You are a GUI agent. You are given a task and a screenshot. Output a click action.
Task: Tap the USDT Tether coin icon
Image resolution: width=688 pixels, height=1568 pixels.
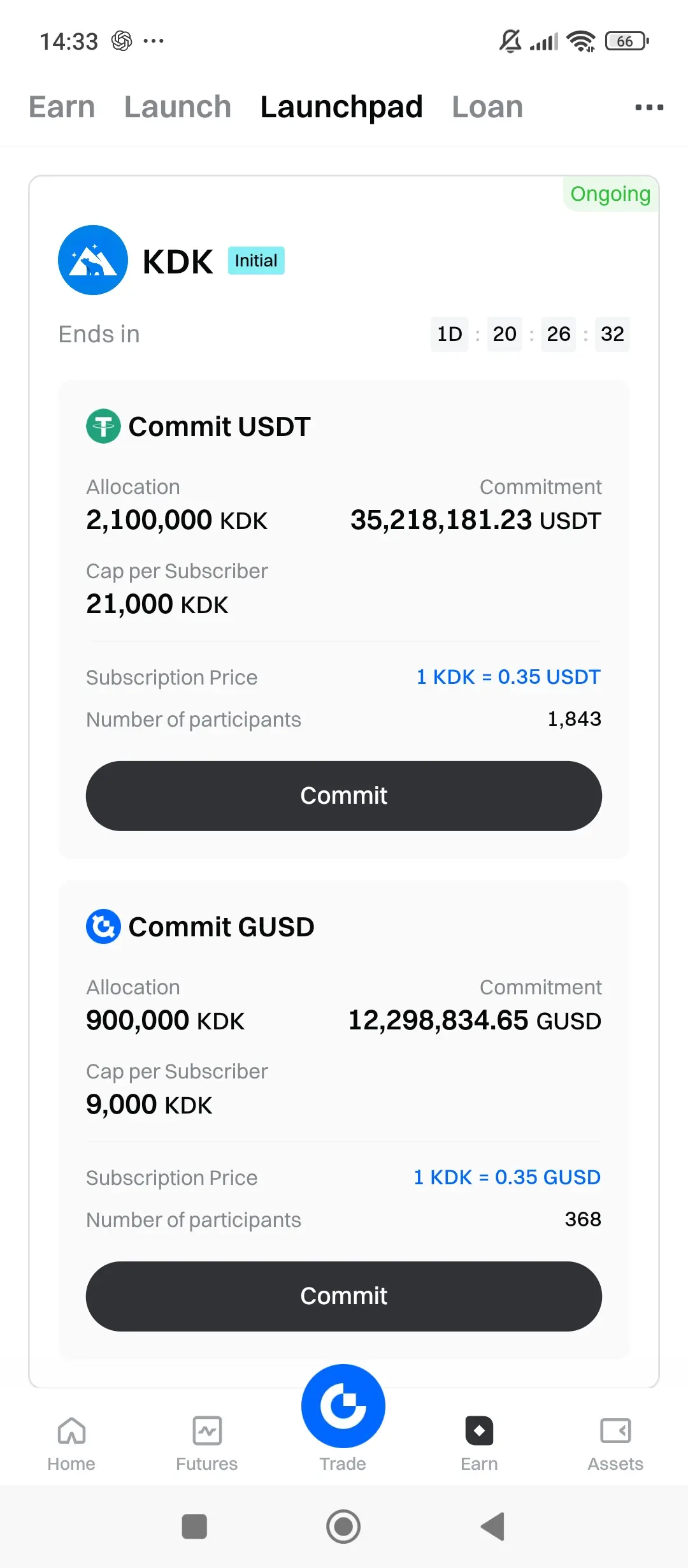[x=103, y=426]
